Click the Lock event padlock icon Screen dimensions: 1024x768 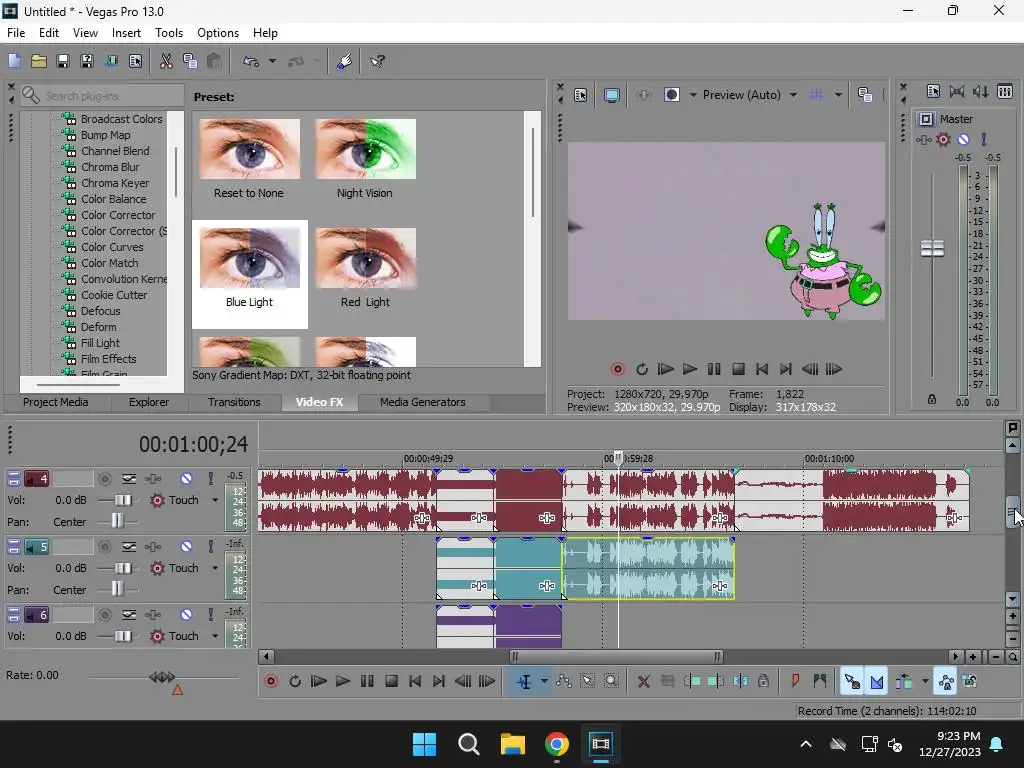tap(763, 682)
